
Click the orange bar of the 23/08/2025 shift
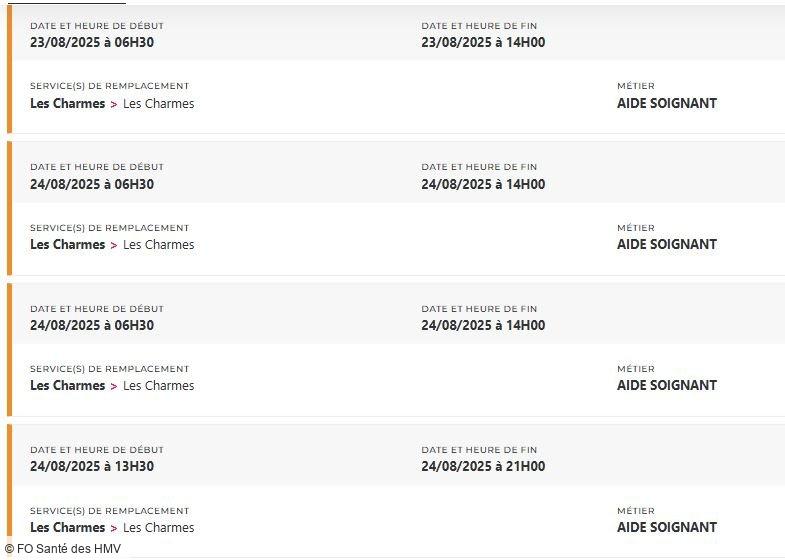(9, 68)
